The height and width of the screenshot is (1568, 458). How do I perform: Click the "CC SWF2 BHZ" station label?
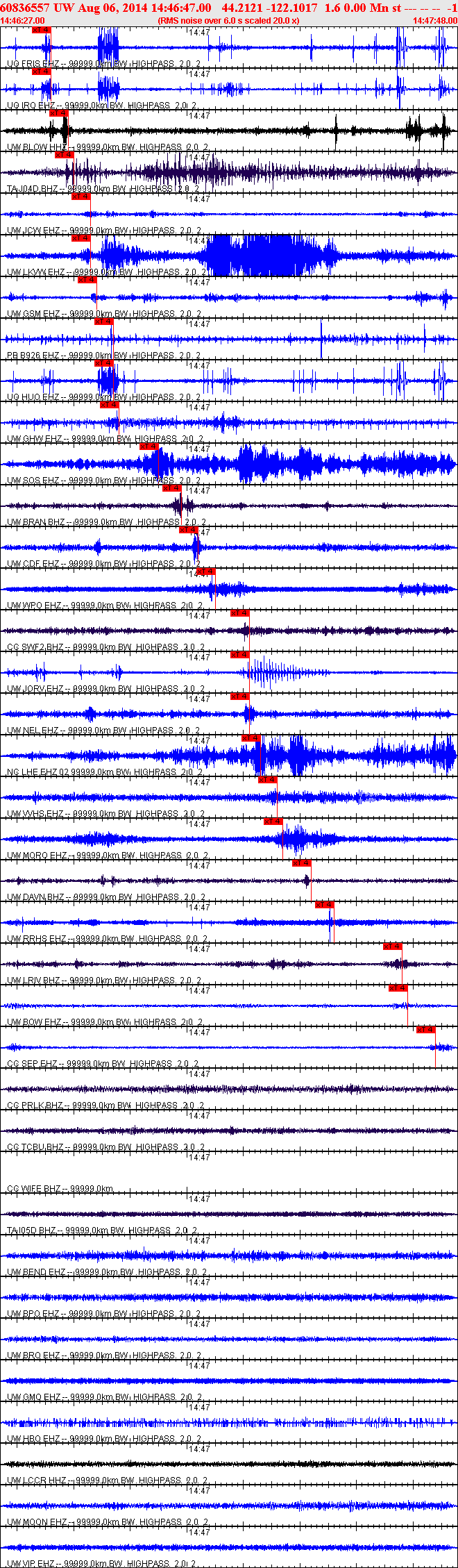click(x=35, y=647)
